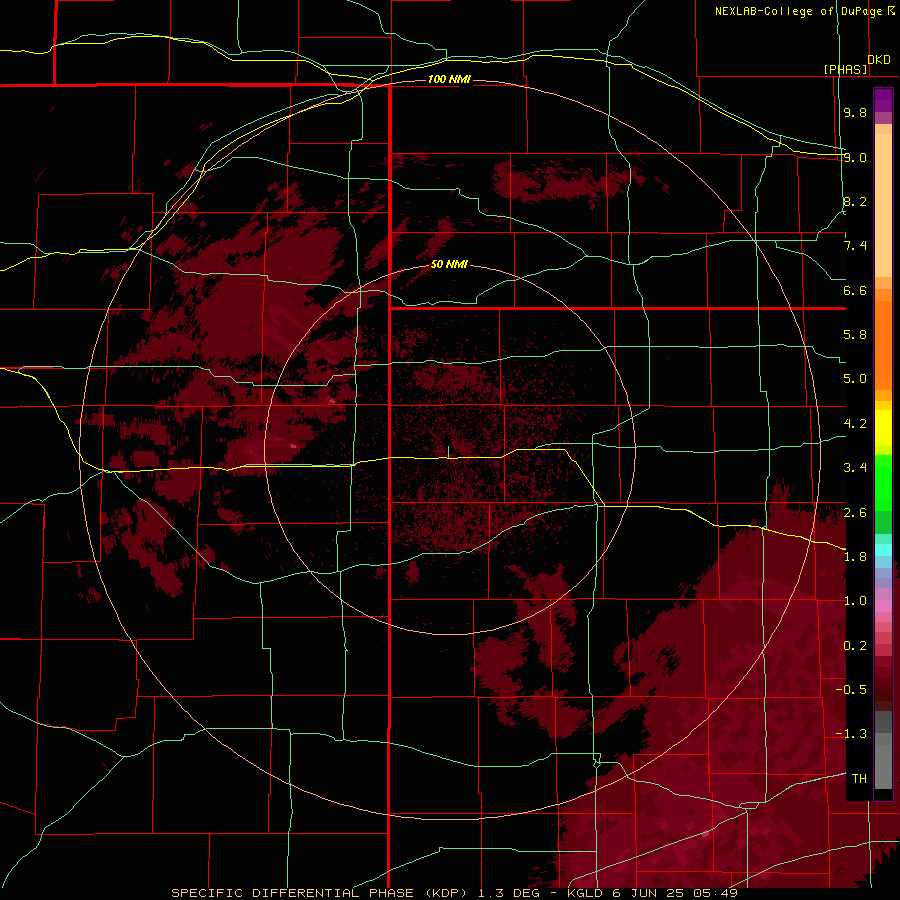The height and width of the screenshot is (900, 900).
Task: Click the DKD unit label
Action: [x=879, y=60]
